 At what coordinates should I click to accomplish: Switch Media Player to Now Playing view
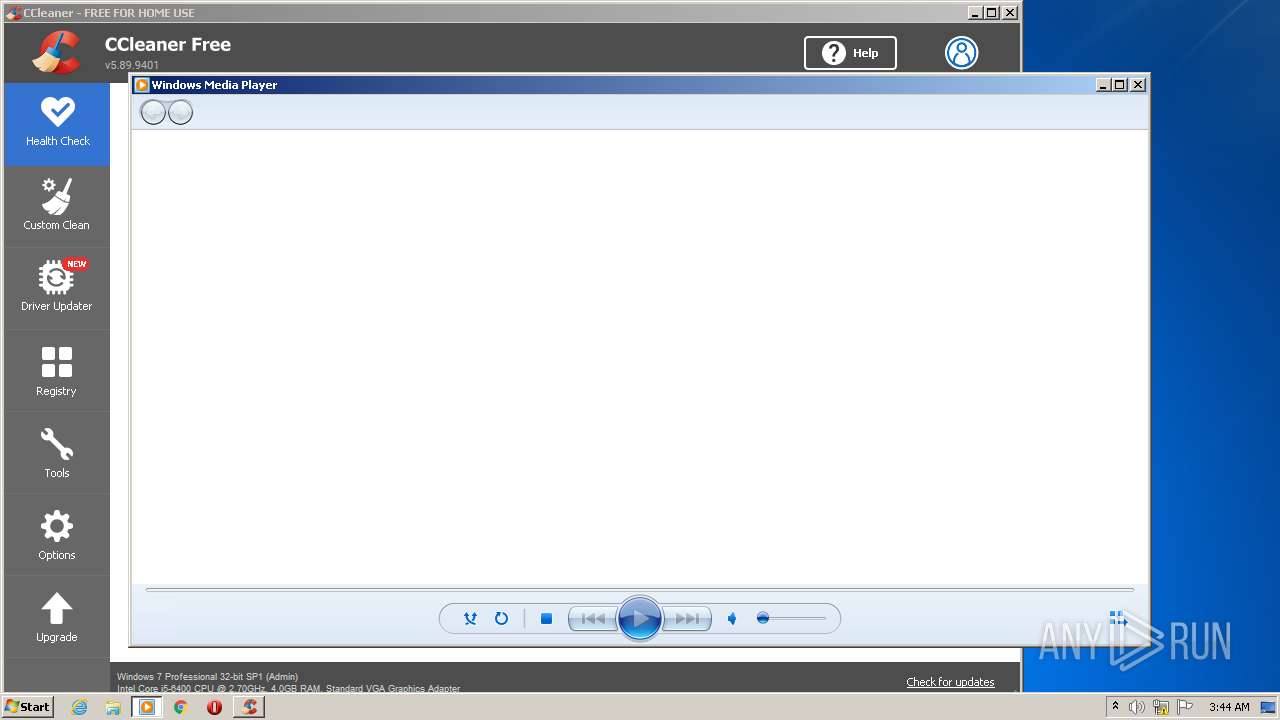click(1118, 619)
